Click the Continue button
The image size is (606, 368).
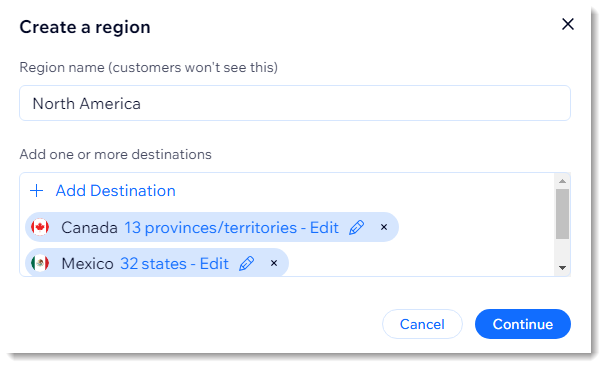click(x=523, y=324)
